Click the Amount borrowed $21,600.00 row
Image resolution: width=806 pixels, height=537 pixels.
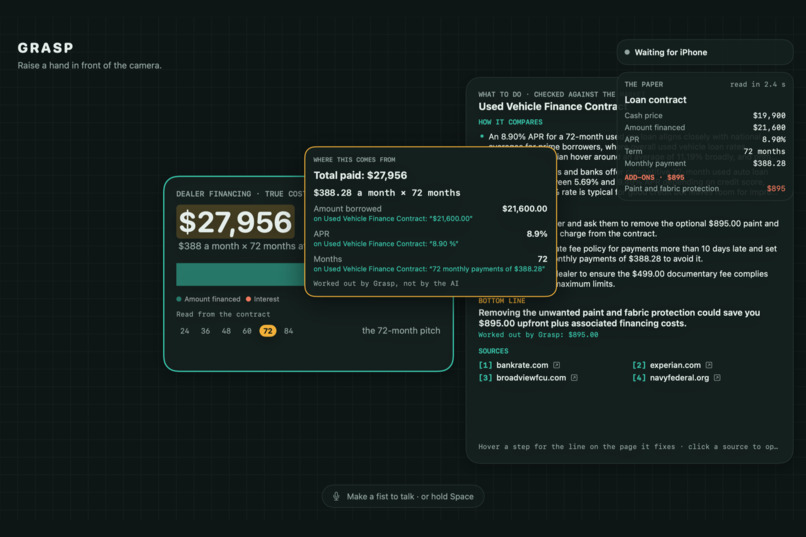pos(430,209)
